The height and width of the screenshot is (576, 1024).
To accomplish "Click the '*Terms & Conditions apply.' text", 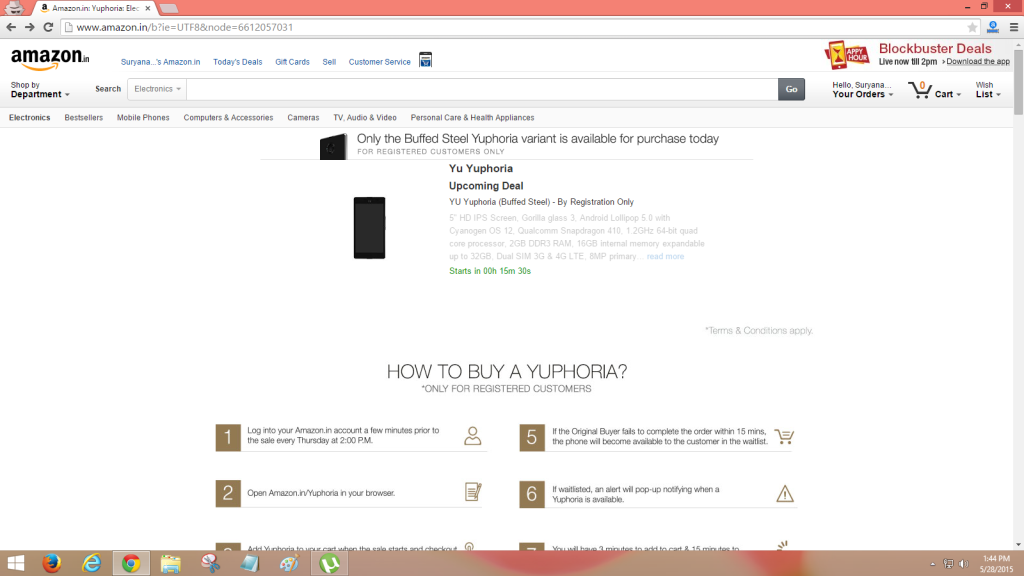I will pos(759,330).
